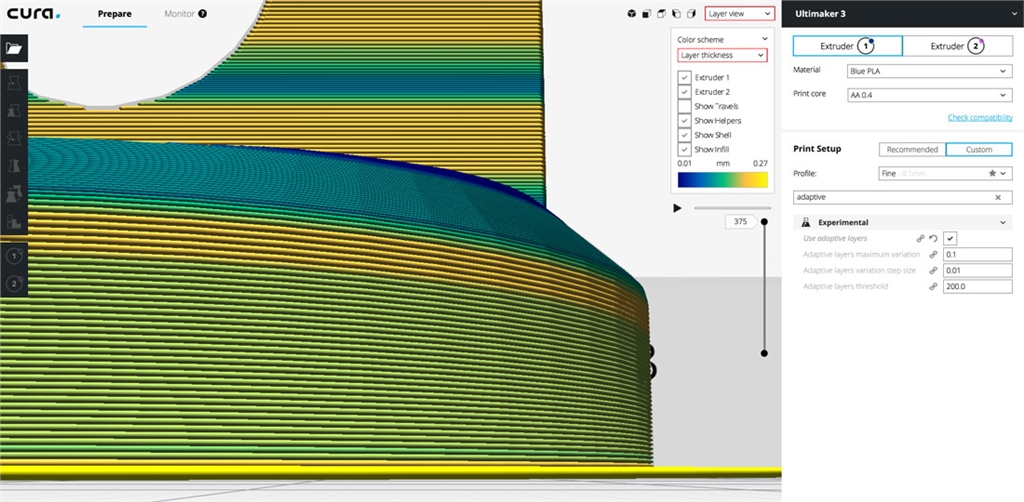Viewport: 1024px width, 502px height.
Task: Collapse the Experimental settings section
Action: point(1003,222)
